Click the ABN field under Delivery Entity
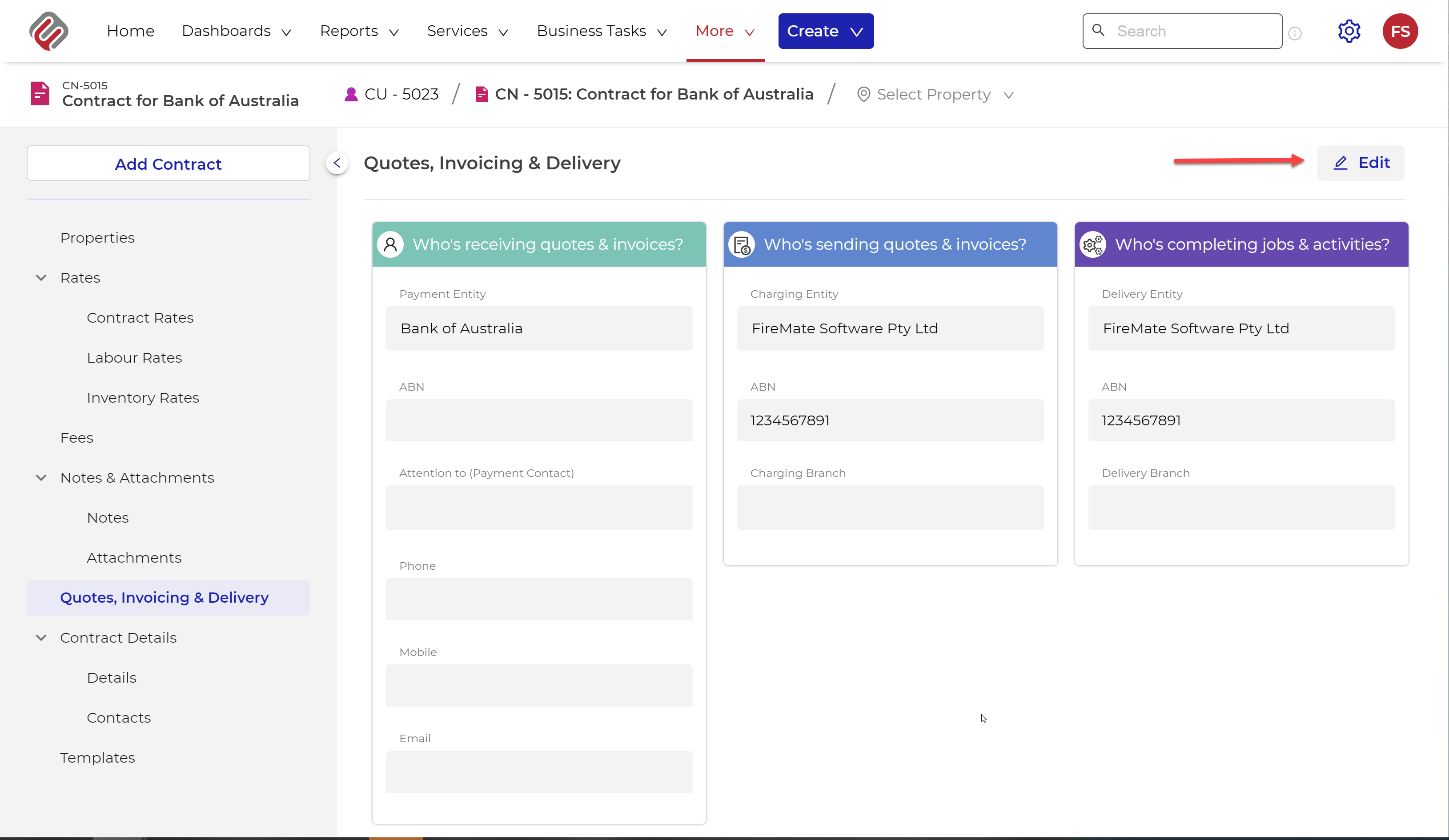The height and width of the screenshot is (840, 1449). tap(1241, 420)
